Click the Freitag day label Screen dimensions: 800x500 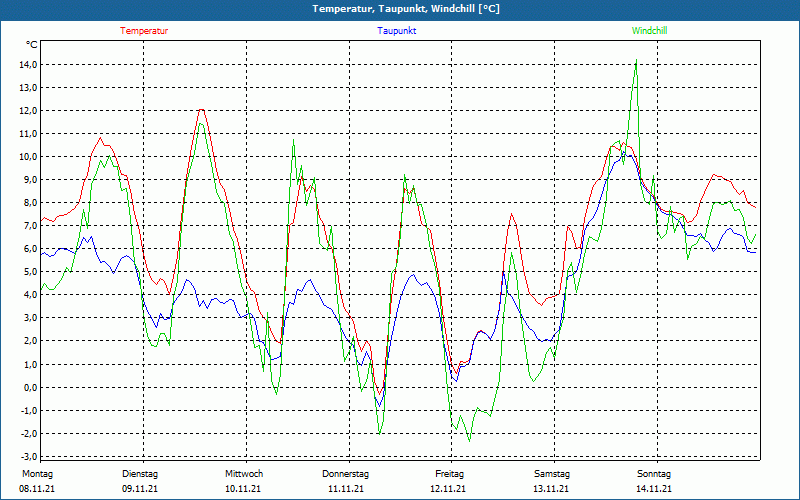click(449, 474)
